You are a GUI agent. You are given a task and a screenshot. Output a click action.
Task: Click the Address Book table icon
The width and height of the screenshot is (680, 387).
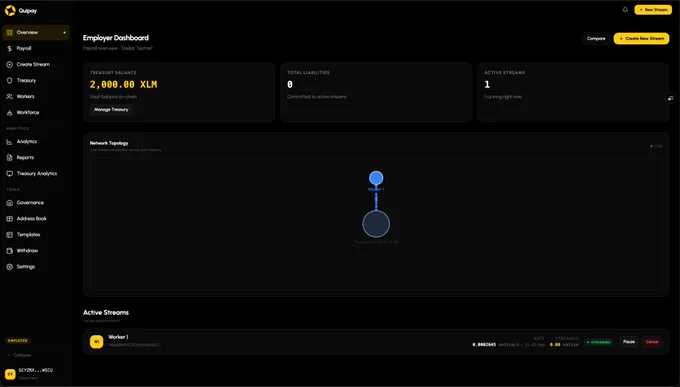(10, 219)
